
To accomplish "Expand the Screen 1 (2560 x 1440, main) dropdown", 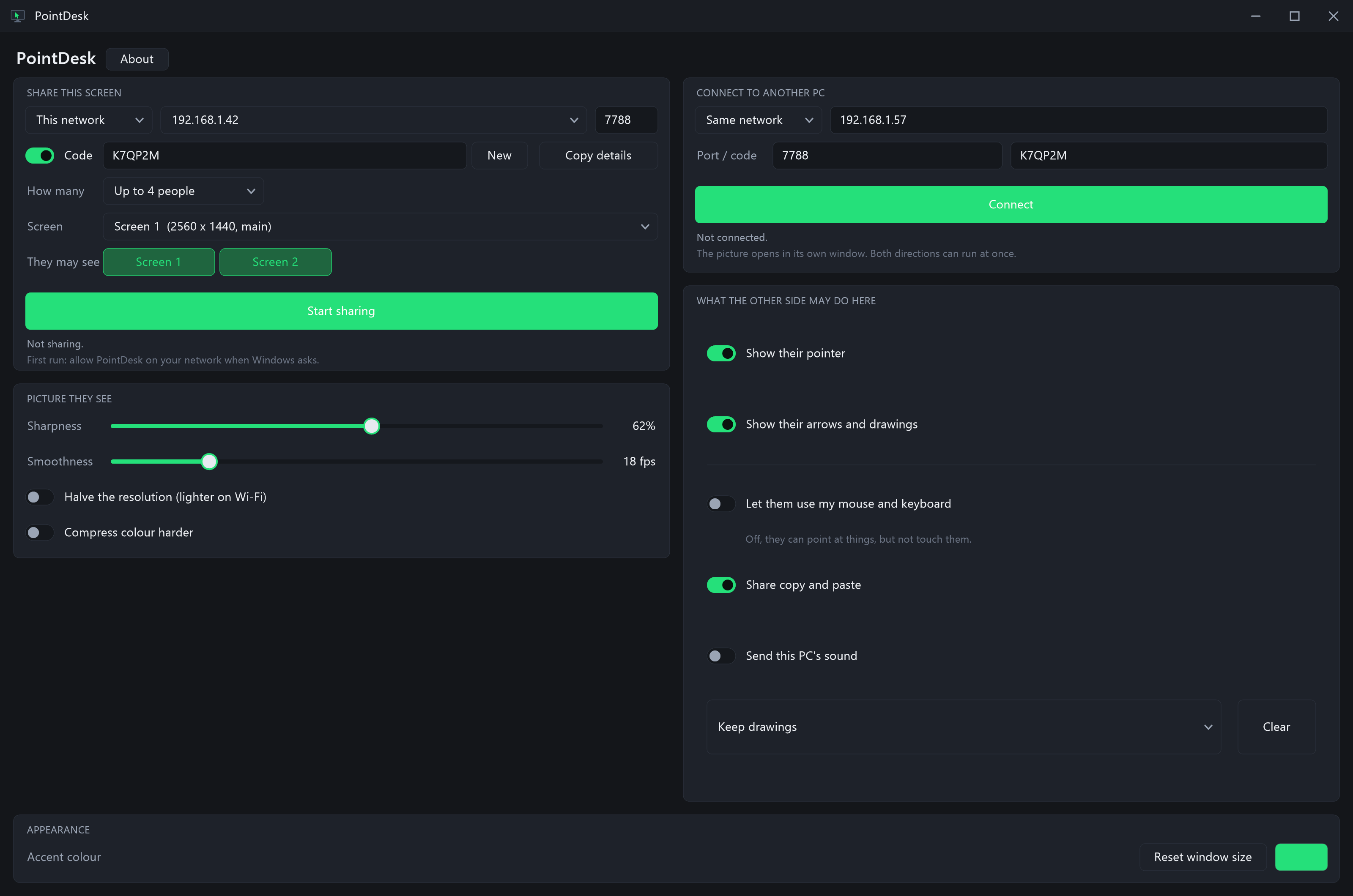I will (x=380, y=226).
